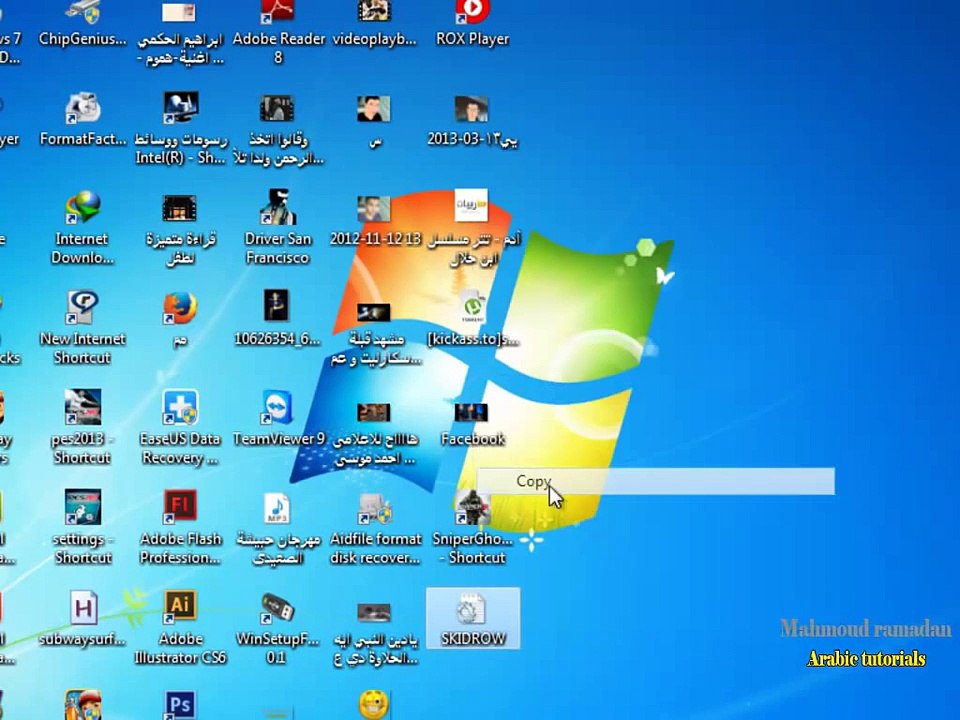Select the EaseUS Data Recovery shortcut
This screenshot has height=720, width=960.
180,427
